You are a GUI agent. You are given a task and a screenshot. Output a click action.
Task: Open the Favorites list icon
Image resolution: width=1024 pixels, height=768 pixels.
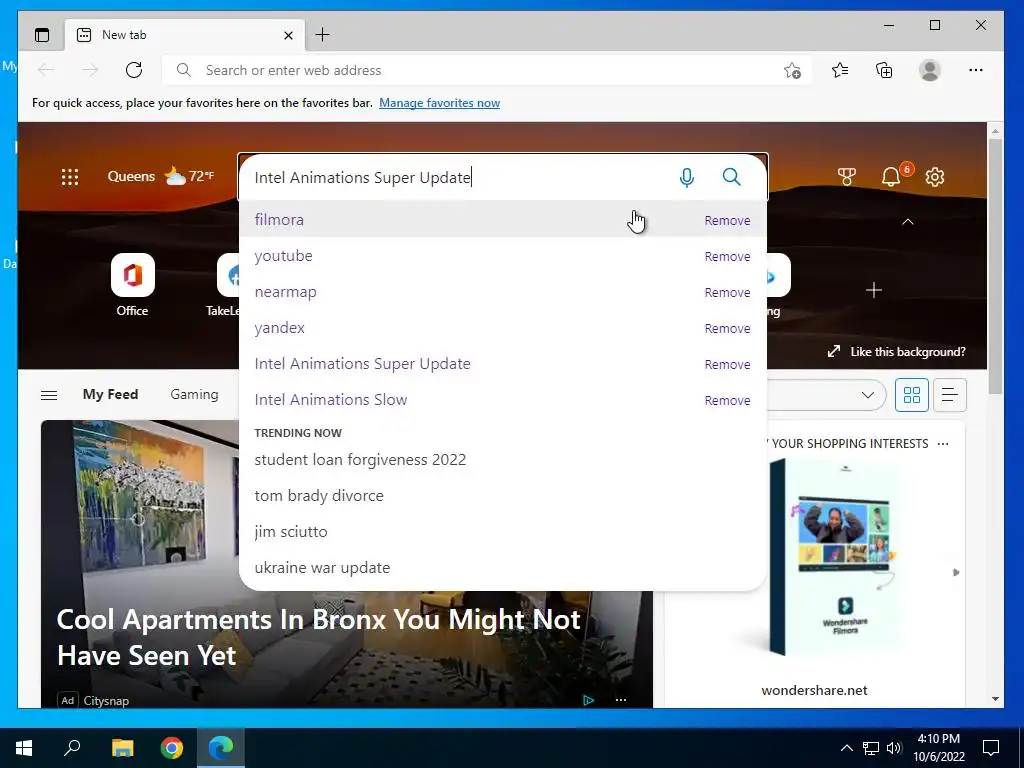(x=840, y=70)
